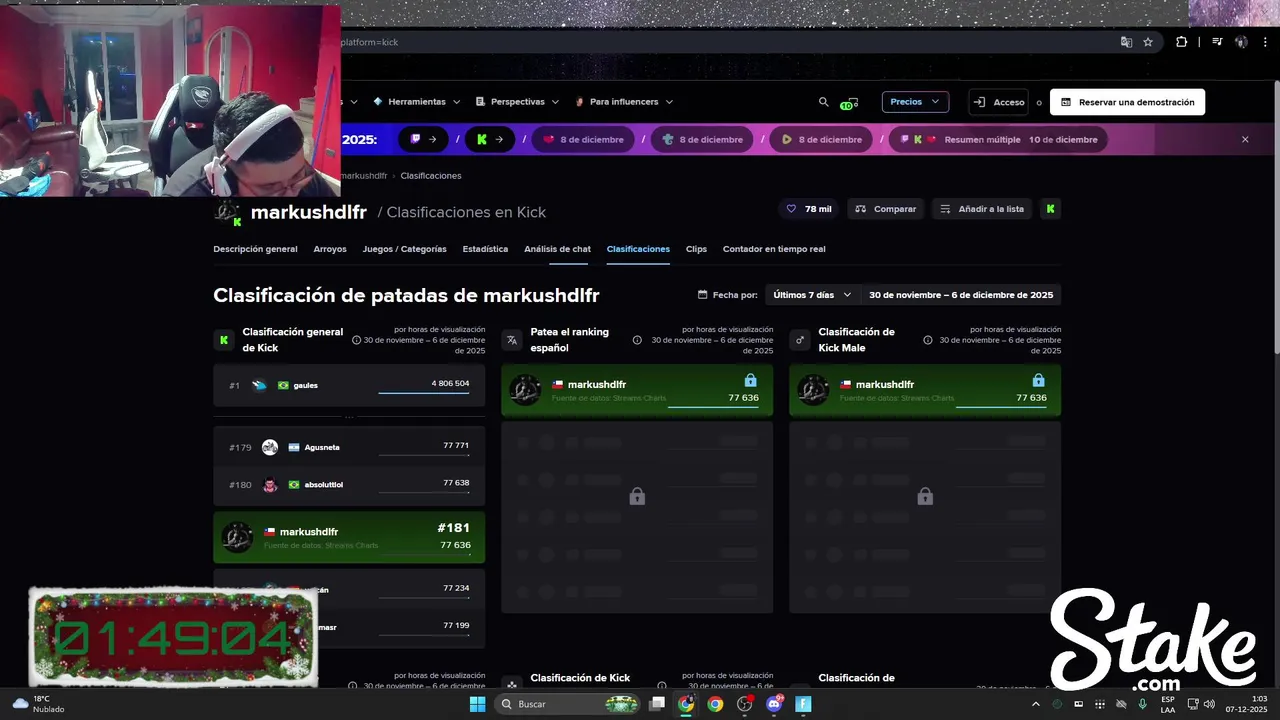The height and width of the screenshot is (720, 1280).
Task: Close the 2025 recap banner
Action: coord(1245,139)
